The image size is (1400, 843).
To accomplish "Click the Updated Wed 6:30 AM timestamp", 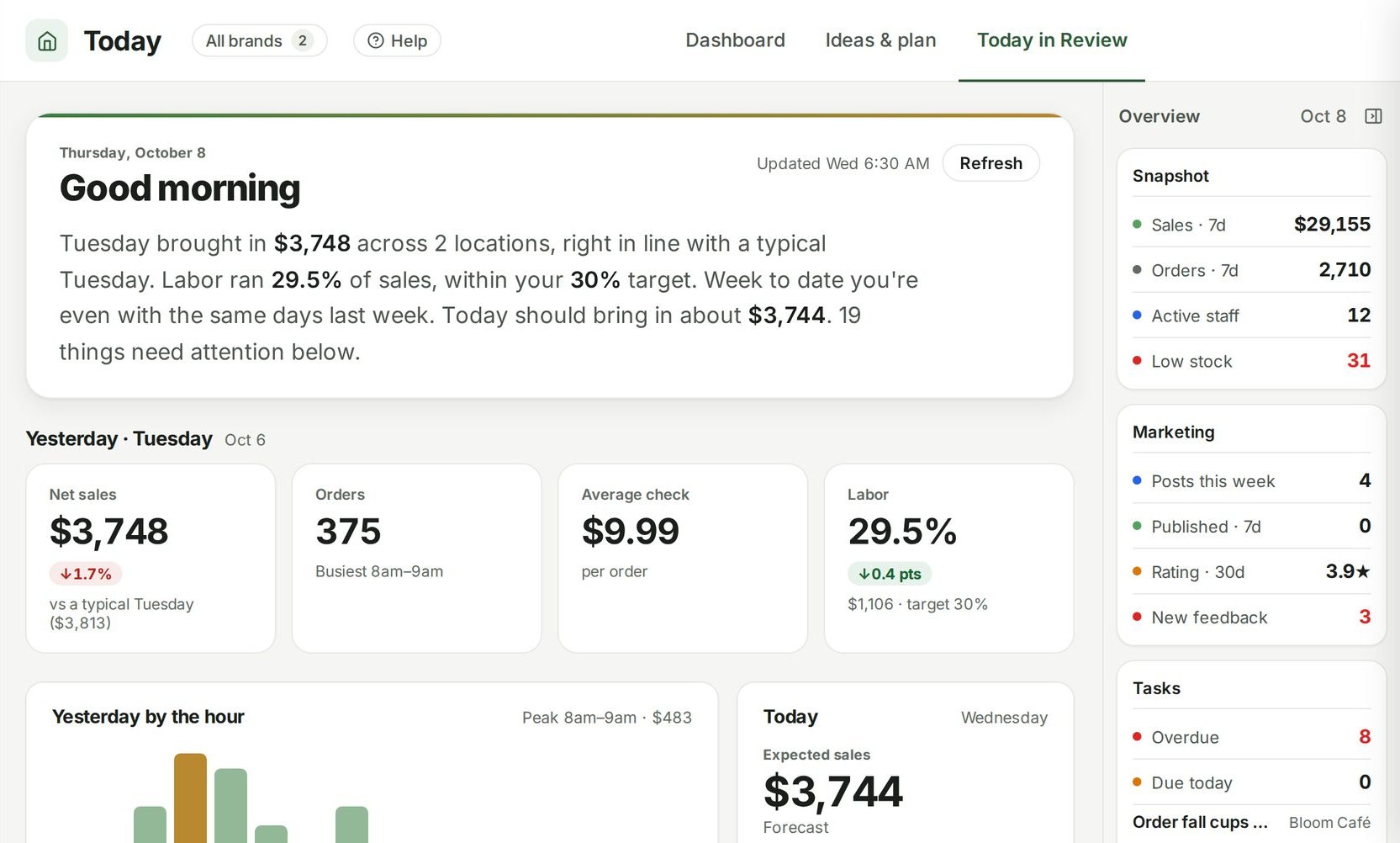I will tap(843, 163).
